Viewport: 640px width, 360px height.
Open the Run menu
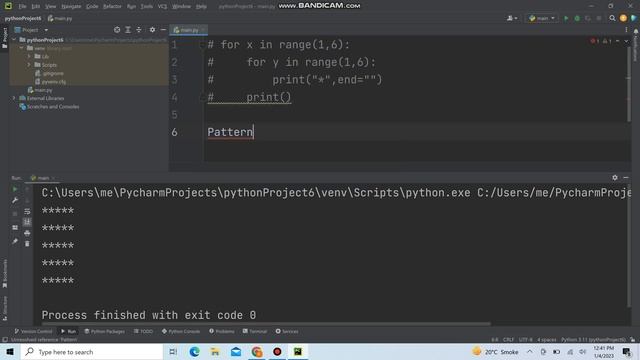click(x=131, y=7)
